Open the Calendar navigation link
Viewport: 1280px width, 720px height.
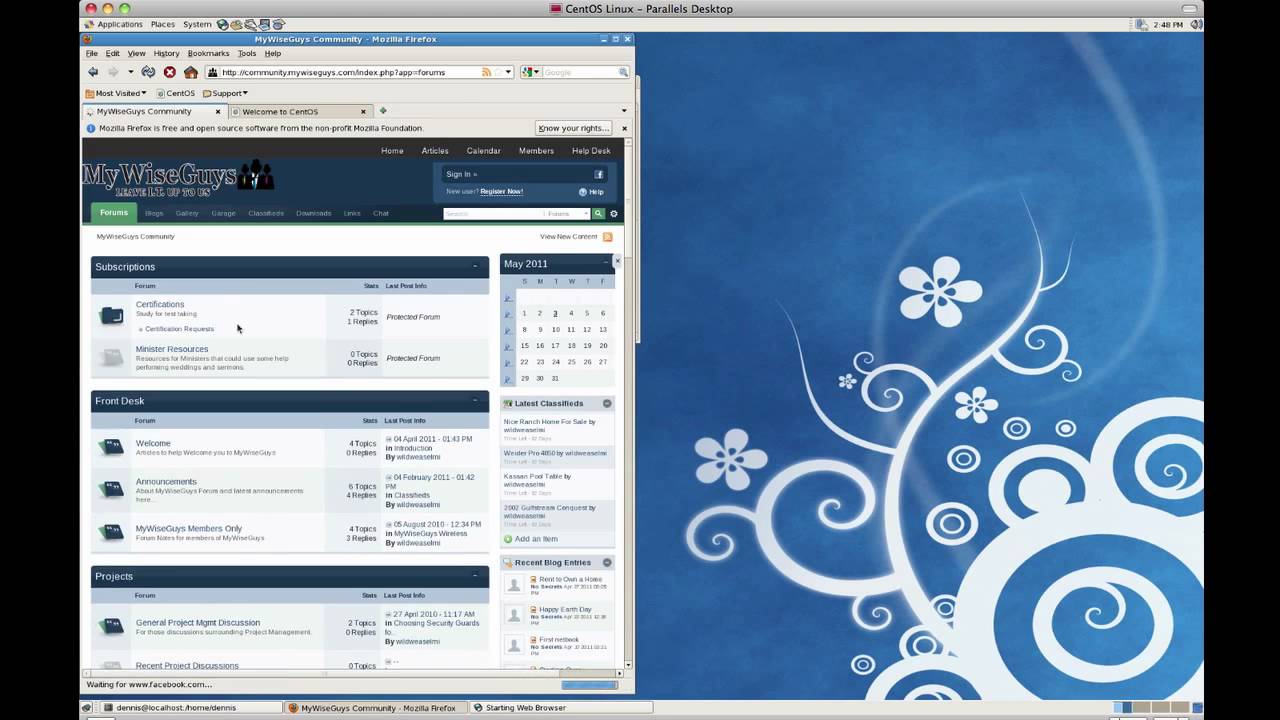pos(483,151)
